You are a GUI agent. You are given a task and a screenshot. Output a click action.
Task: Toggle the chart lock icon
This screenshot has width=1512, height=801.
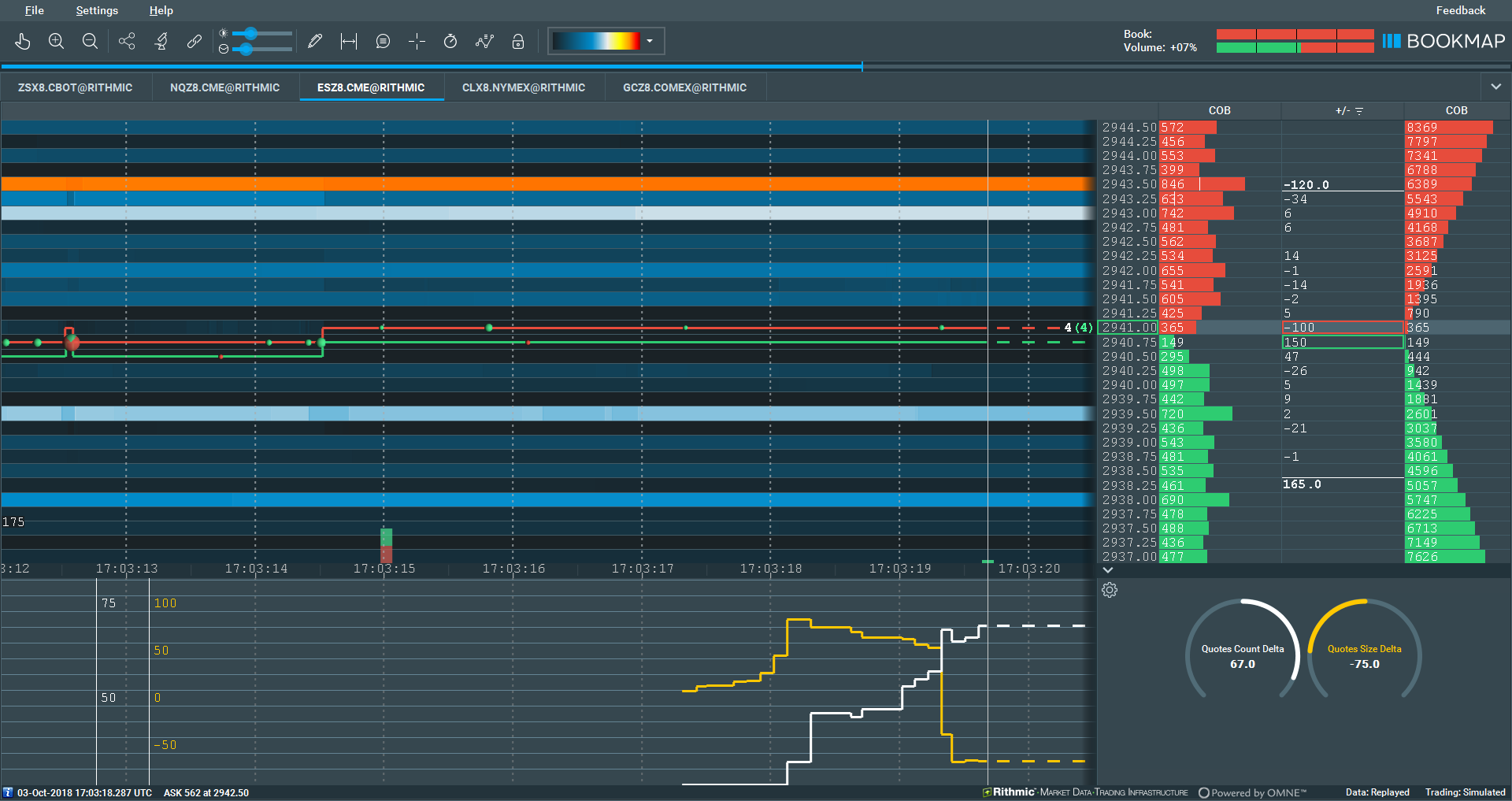click(x=518, y=41)
